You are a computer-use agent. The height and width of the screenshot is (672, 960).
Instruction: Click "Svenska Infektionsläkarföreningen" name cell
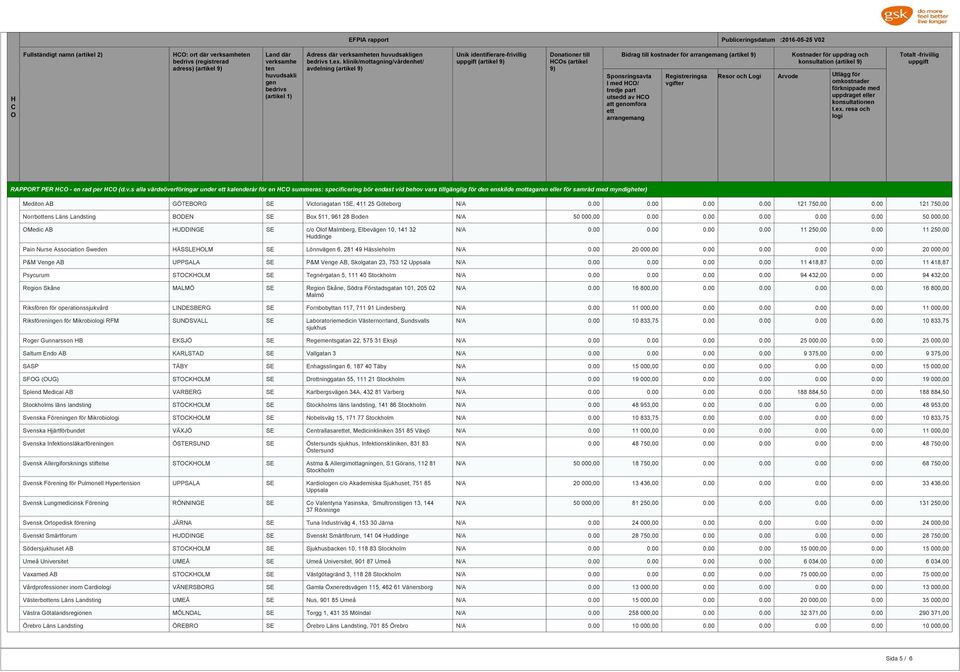click(x=94, y=447)
